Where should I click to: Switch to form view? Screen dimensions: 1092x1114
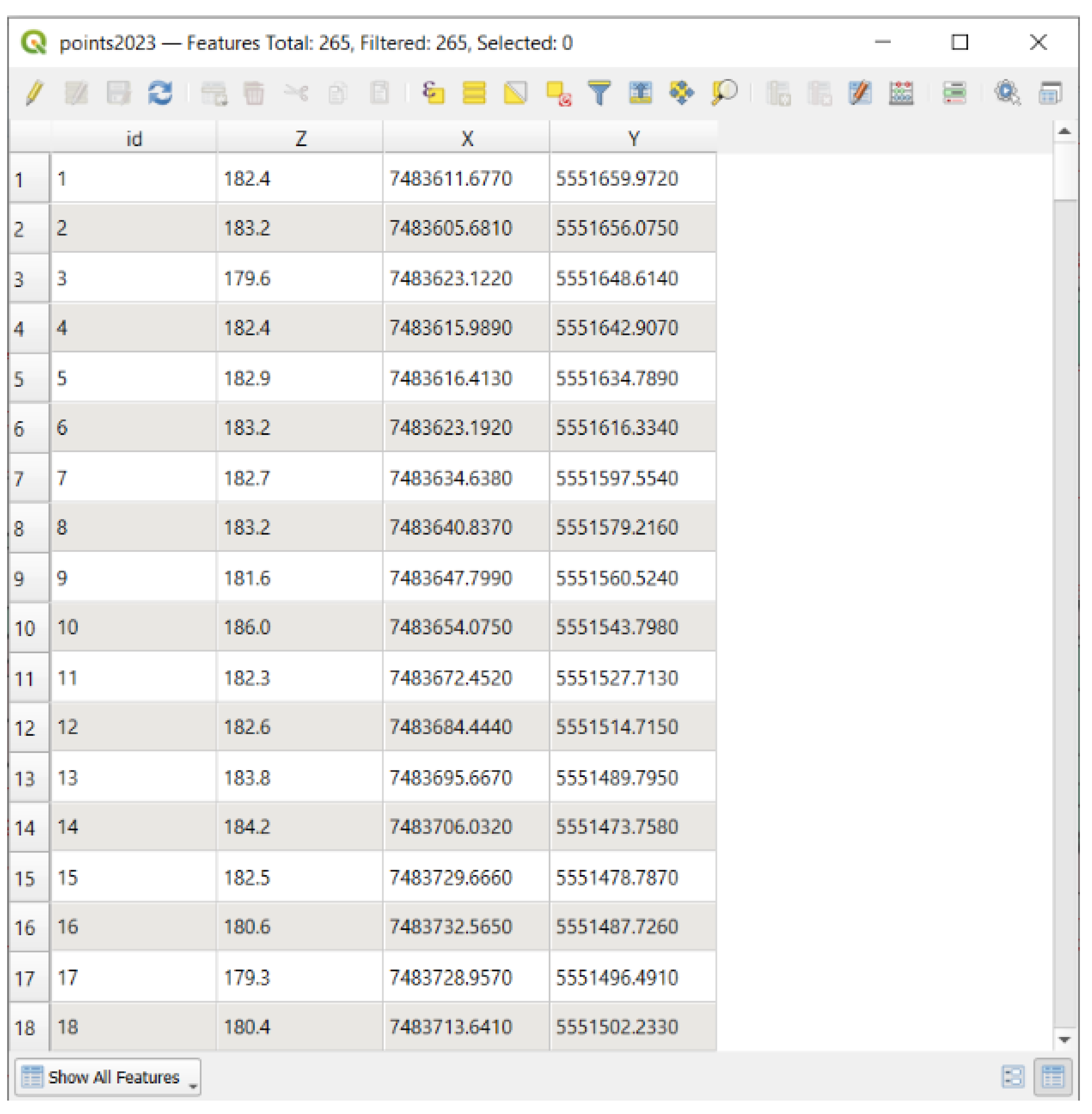tap(1013, 1077)
